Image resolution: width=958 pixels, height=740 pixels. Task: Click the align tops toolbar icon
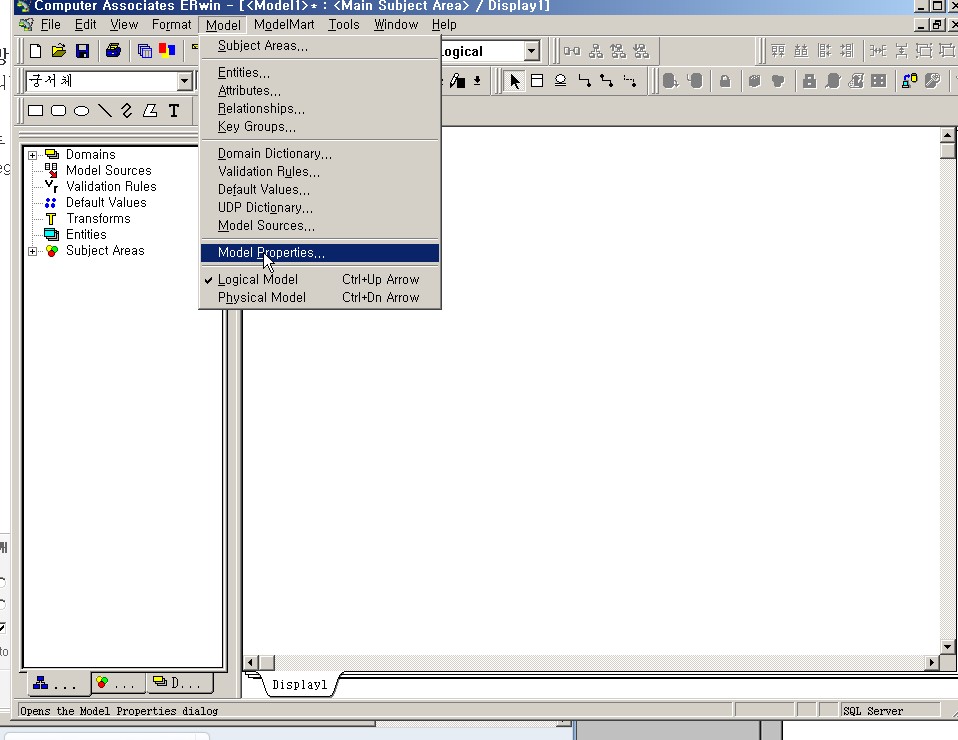point(778,51)
